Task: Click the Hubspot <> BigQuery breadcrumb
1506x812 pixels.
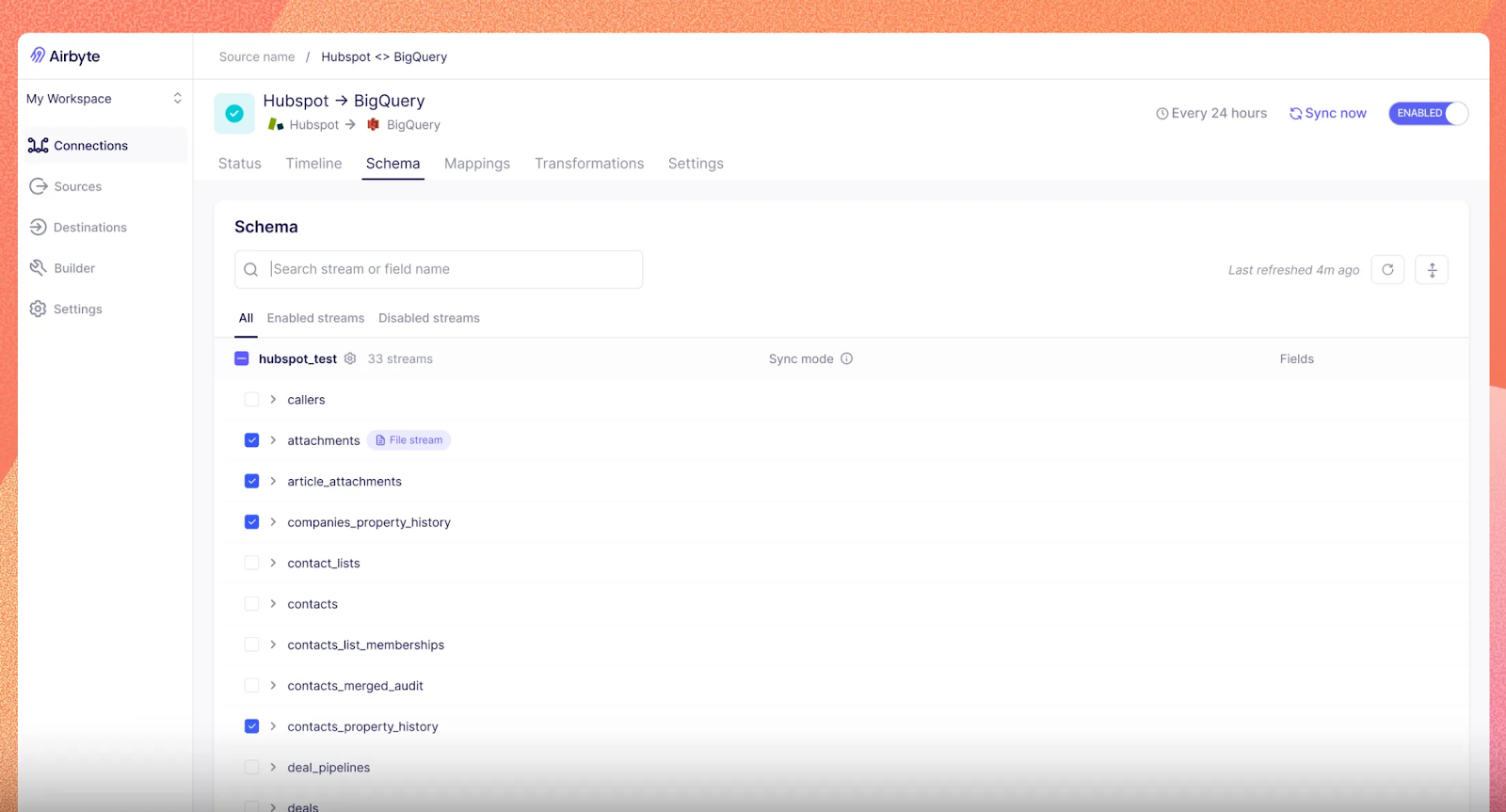Action: 384,56
